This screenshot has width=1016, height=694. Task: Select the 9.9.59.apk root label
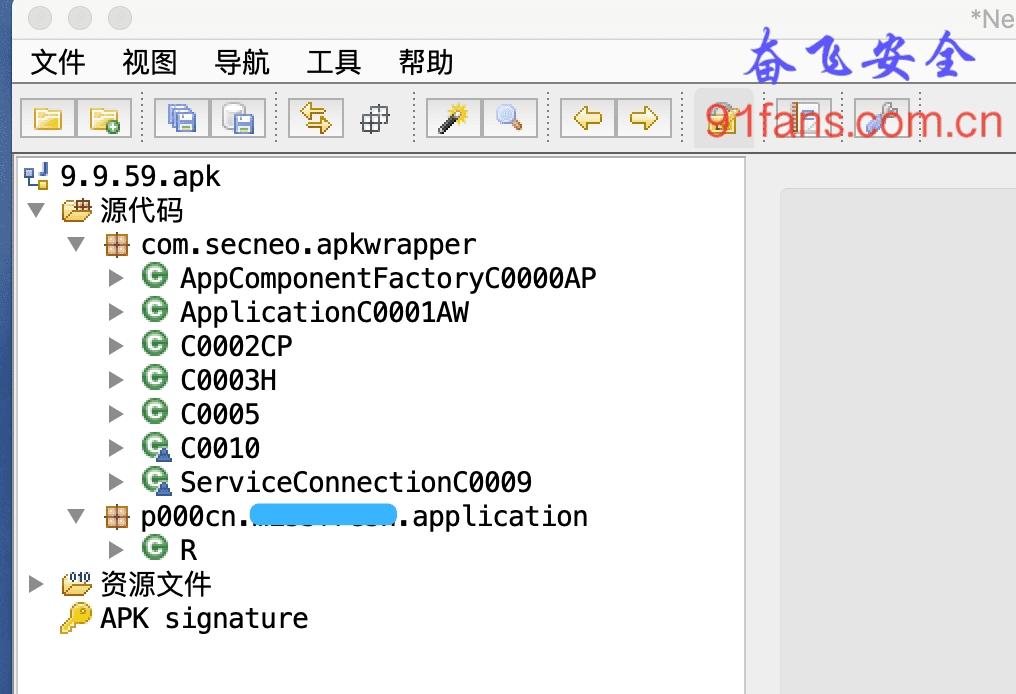[x=141, y=177]
